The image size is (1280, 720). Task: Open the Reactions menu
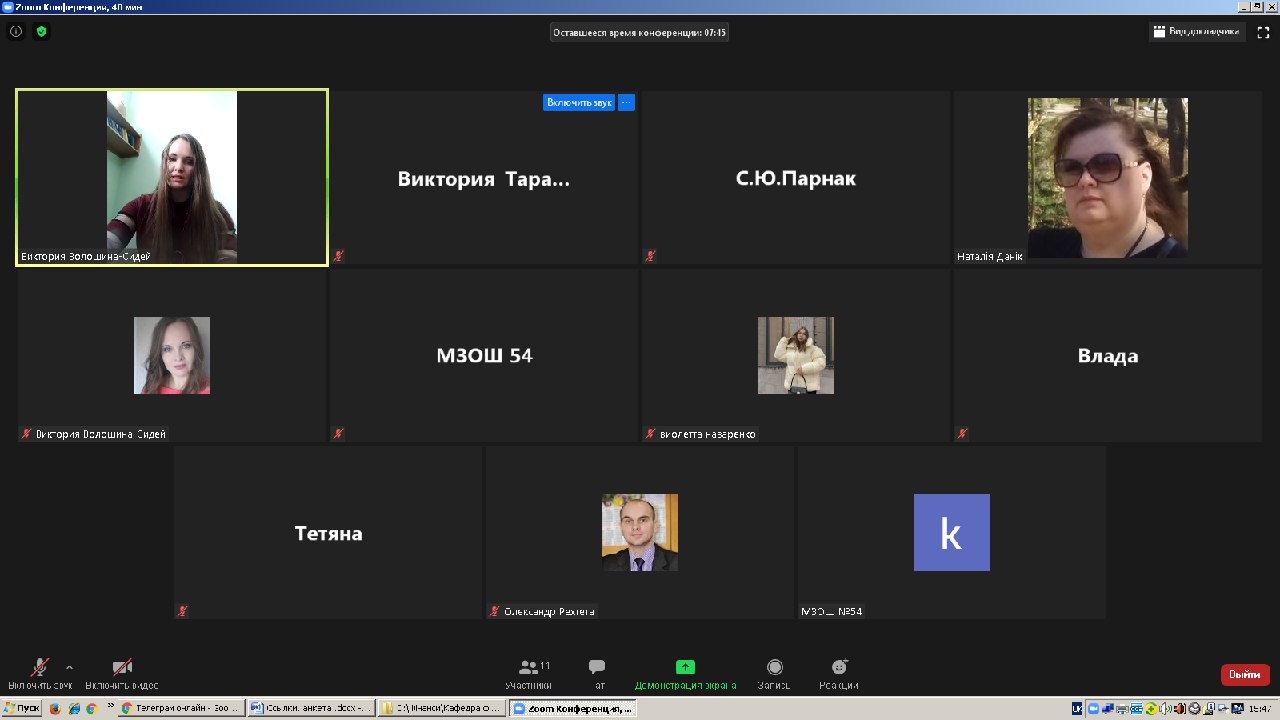click(x=840, y=674)
